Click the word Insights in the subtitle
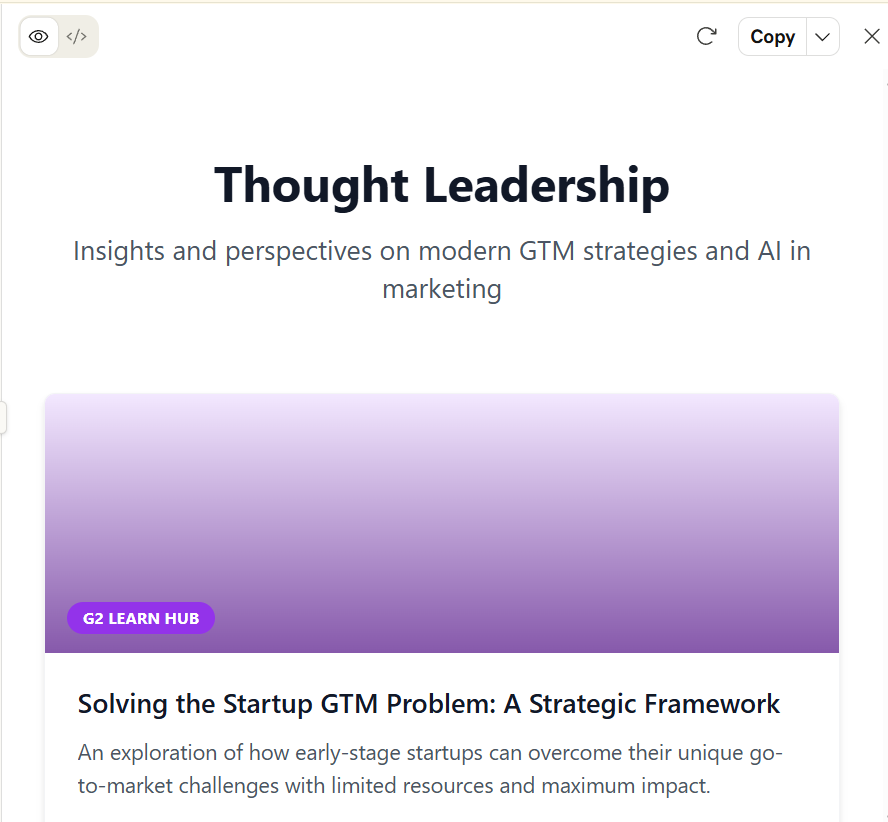This screenshot has width=888, height=822. [119, 251]
